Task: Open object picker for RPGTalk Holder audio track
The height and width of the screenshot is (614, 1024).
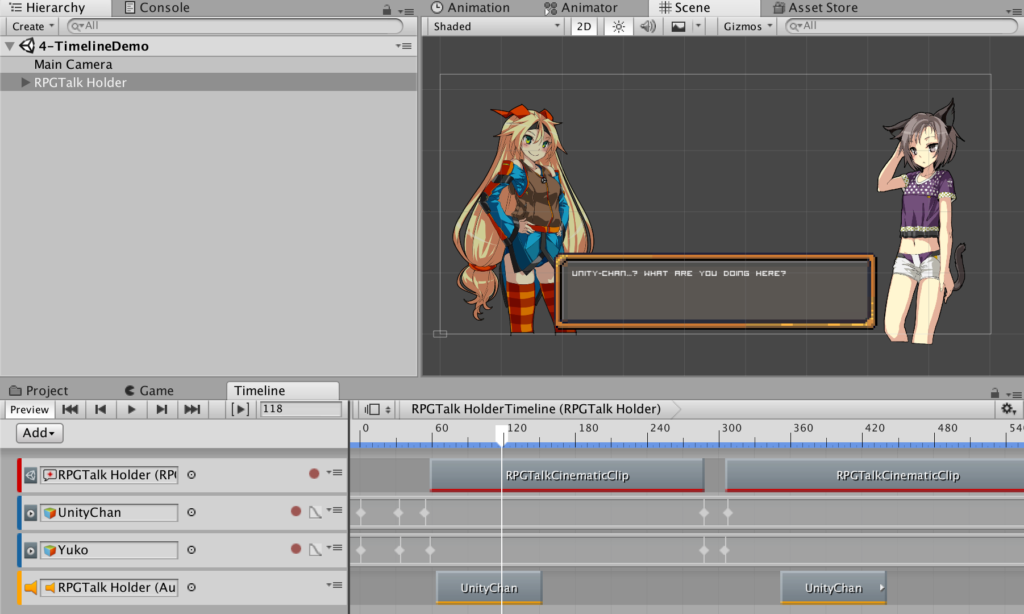Action: [191, 587]
